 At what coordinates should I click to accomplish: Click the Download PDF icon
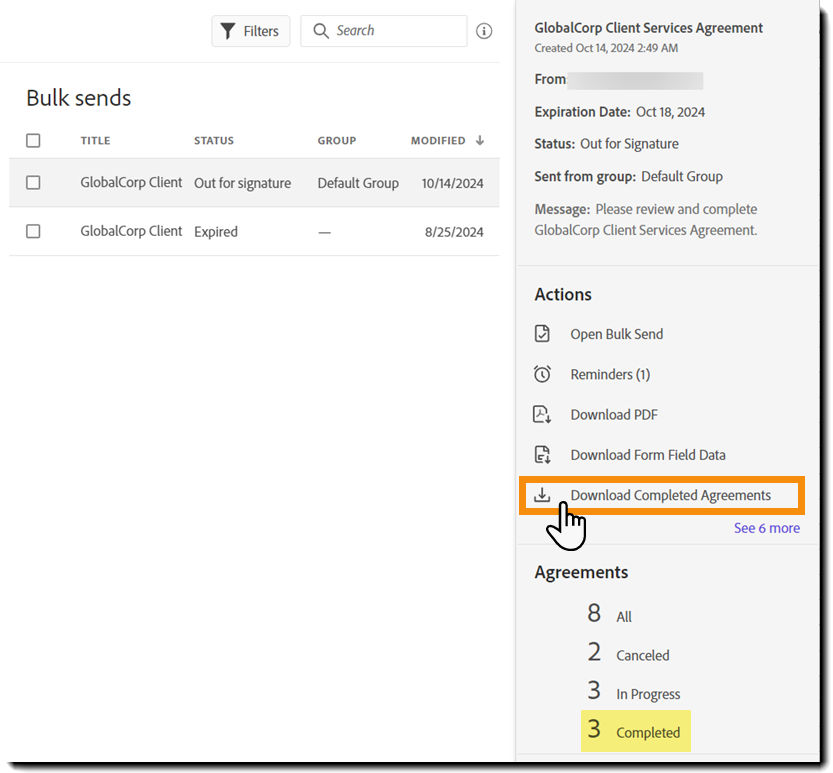(541, 414)
